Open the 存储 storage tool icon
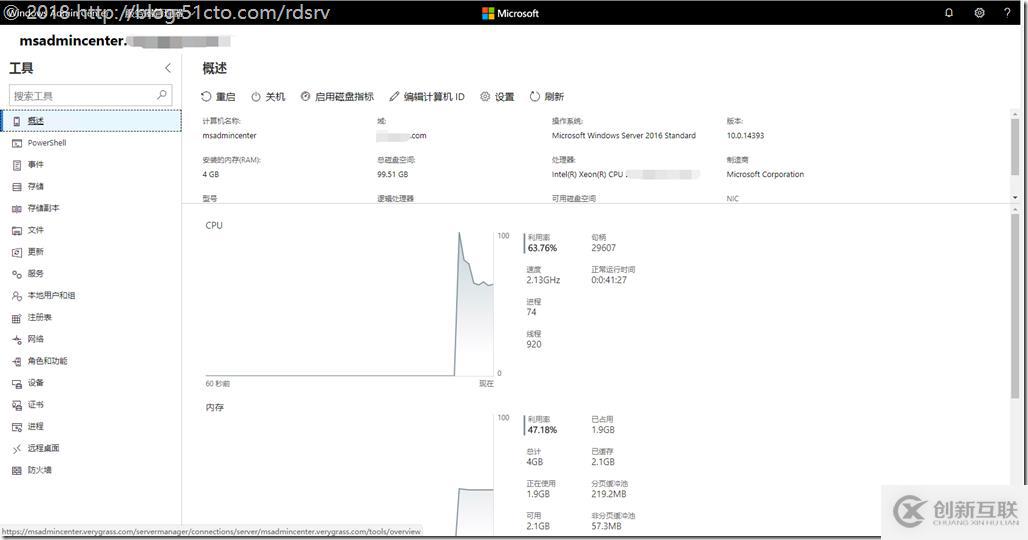 click(x=17, y=187)
